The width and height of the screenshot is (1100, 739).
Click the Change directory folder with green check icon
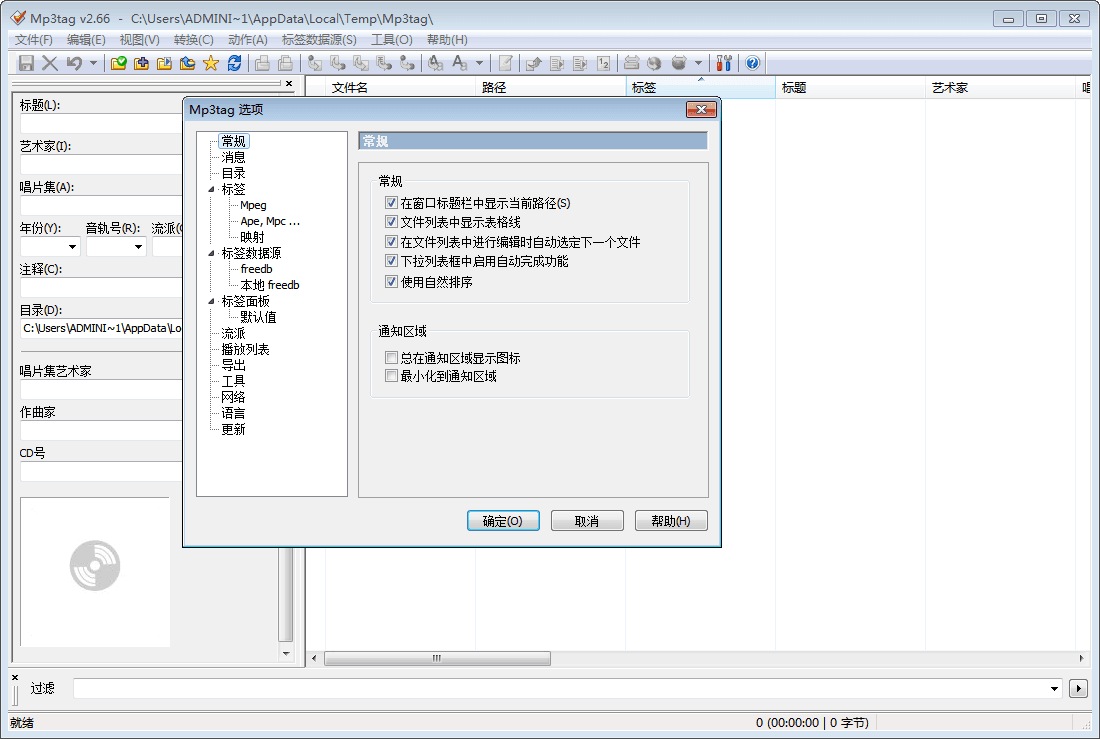(x=119, y=63)
